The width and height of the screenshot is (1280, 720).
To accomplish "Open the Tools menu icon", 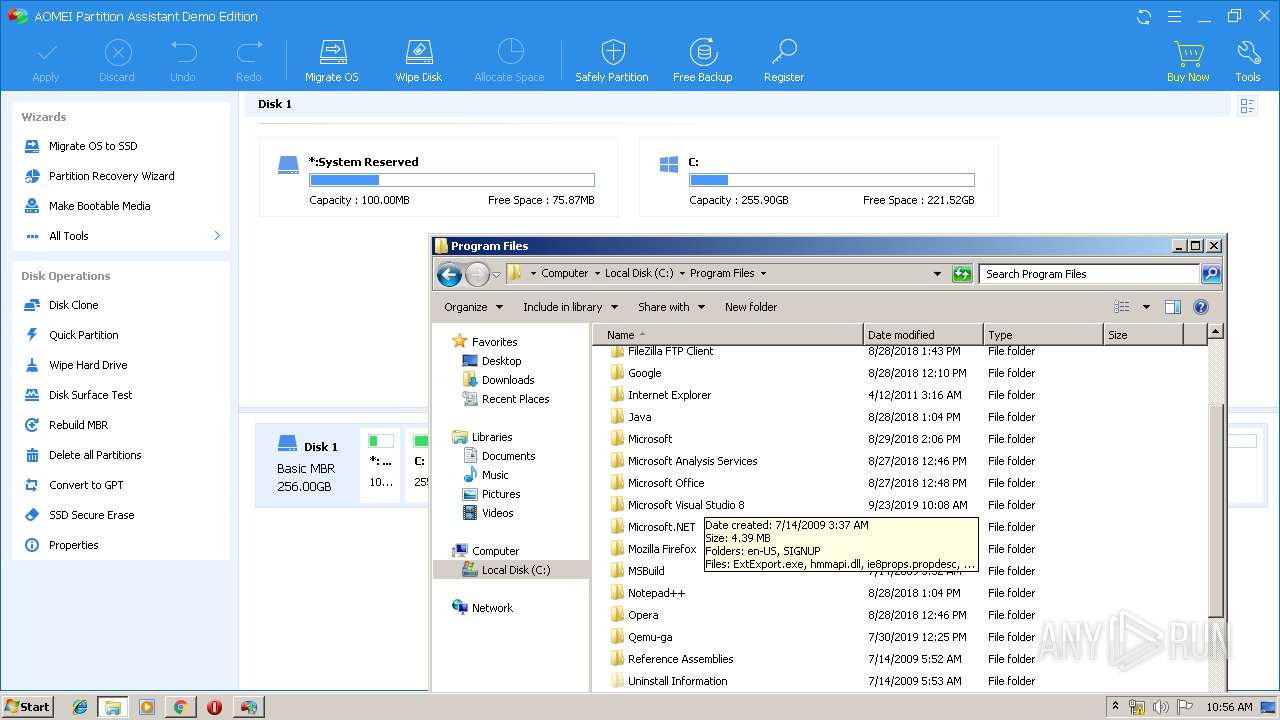I will [1248, 61].
